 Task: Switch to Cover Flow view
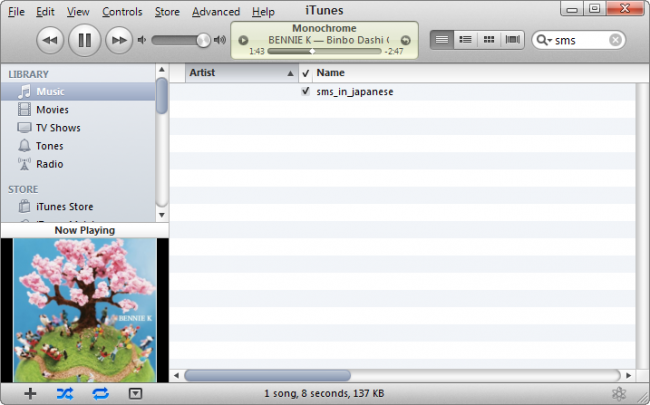(513, 40)
